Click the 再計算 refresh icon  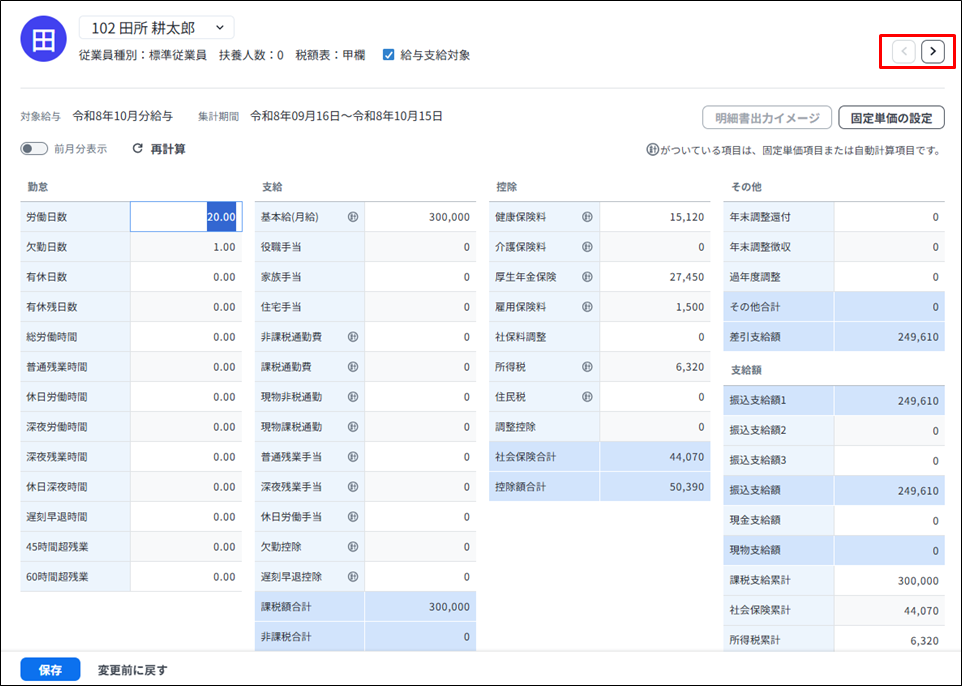(x=138, y=148)
